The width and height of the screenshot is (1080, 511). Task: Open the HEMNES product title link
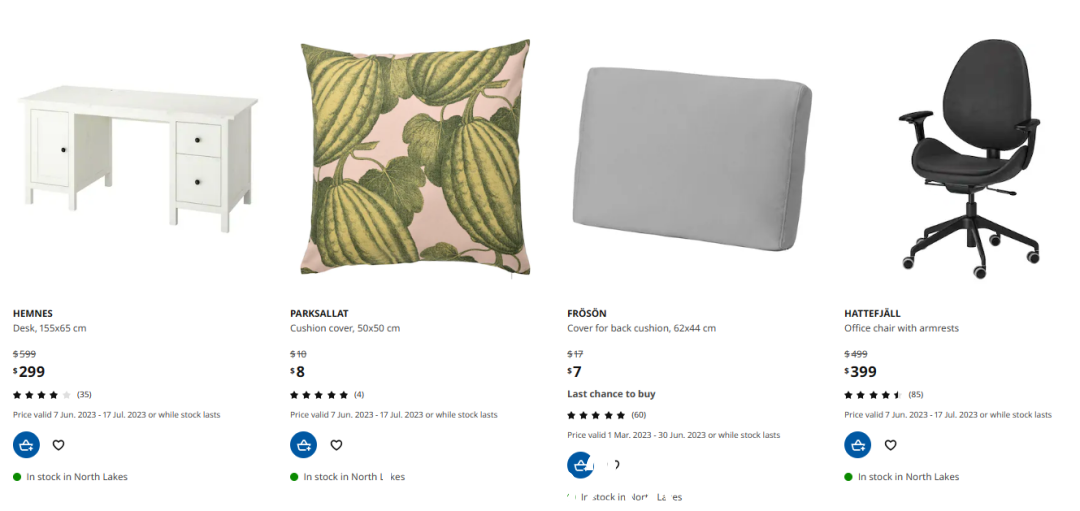33,313
